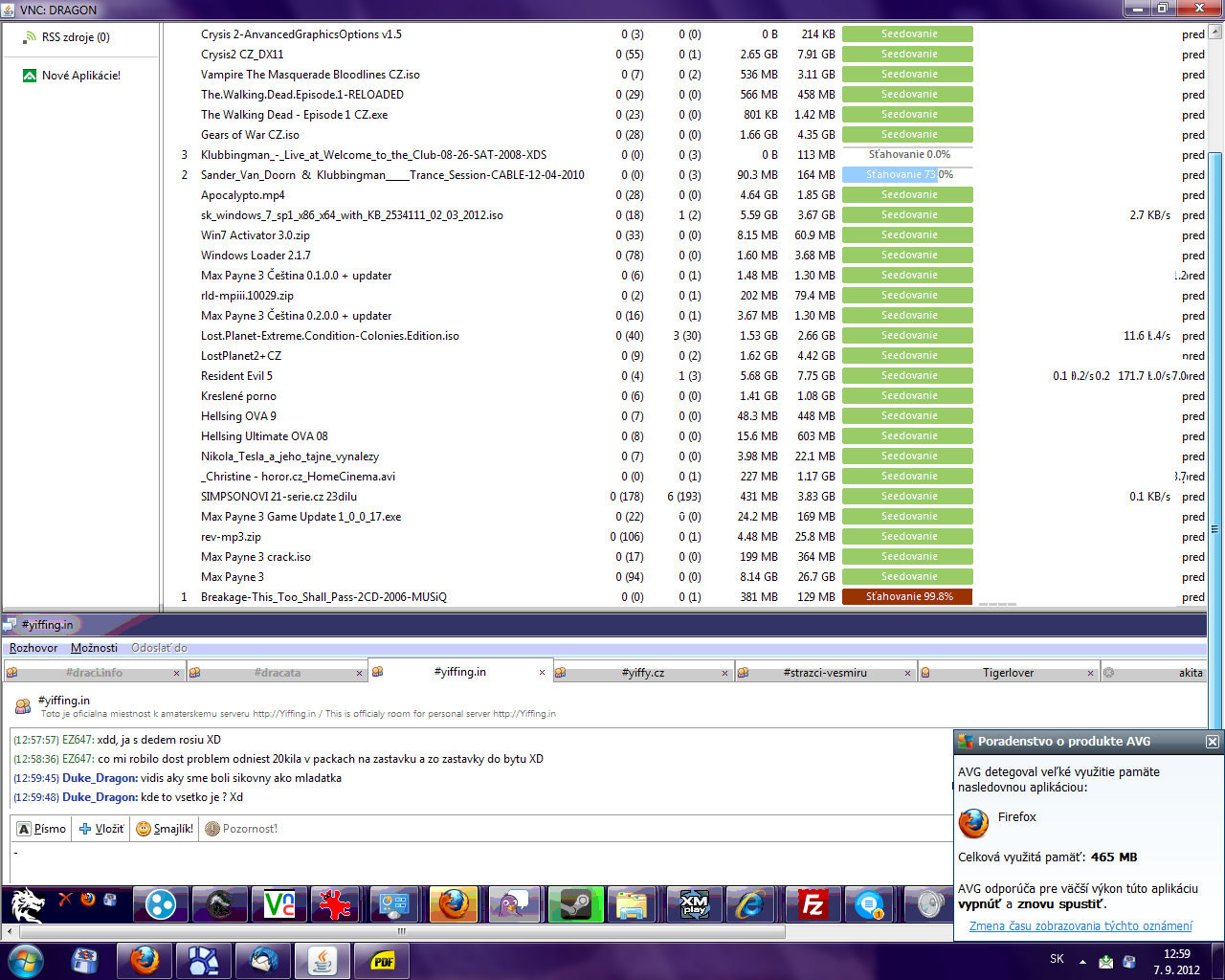Select torrent 'Windows Loader 2.1.7'
The width and height of the screenshot is (1225, 980).
(x=256, y=256)
